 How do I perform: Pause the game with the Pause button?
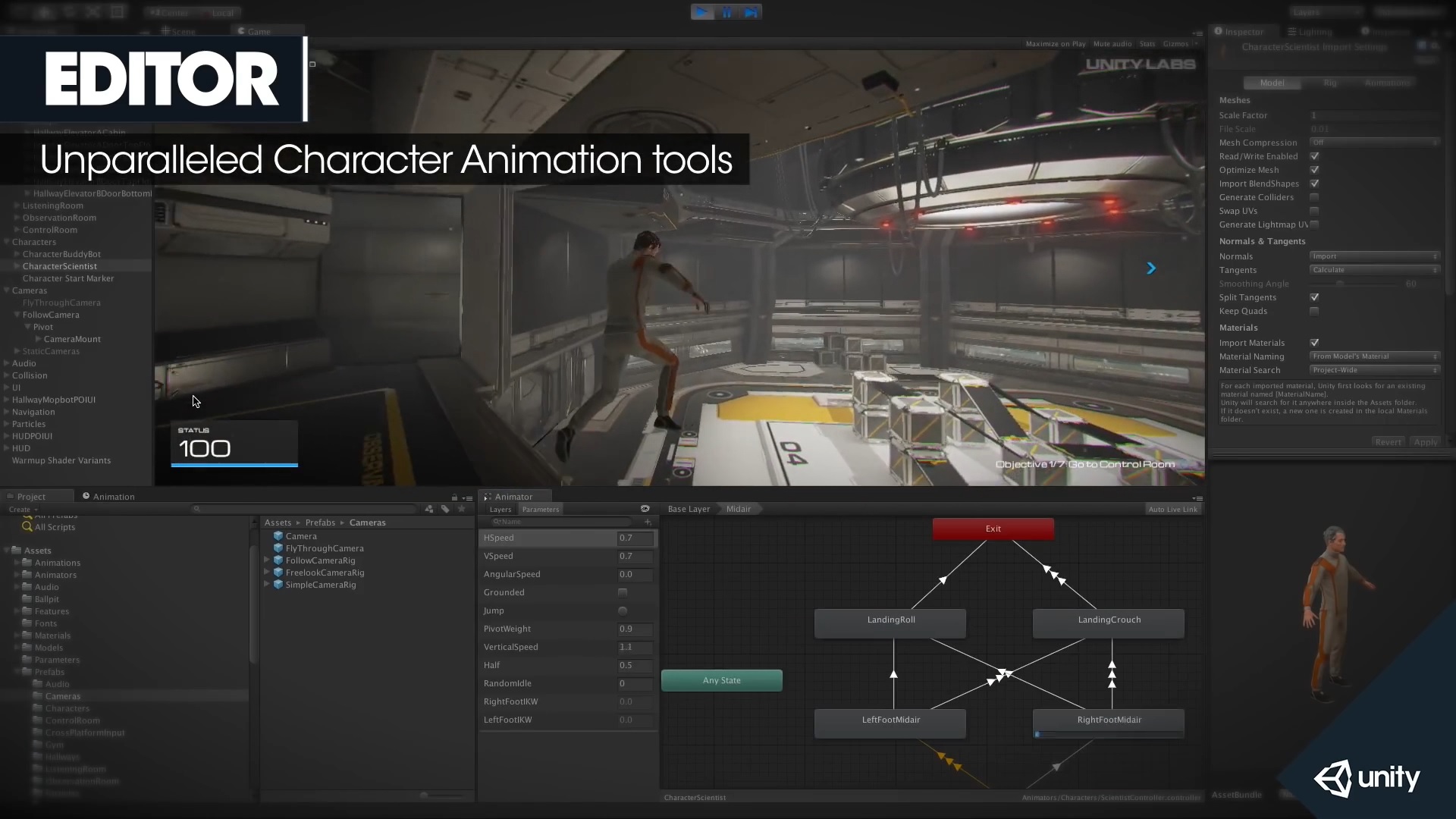click(726, 12)
